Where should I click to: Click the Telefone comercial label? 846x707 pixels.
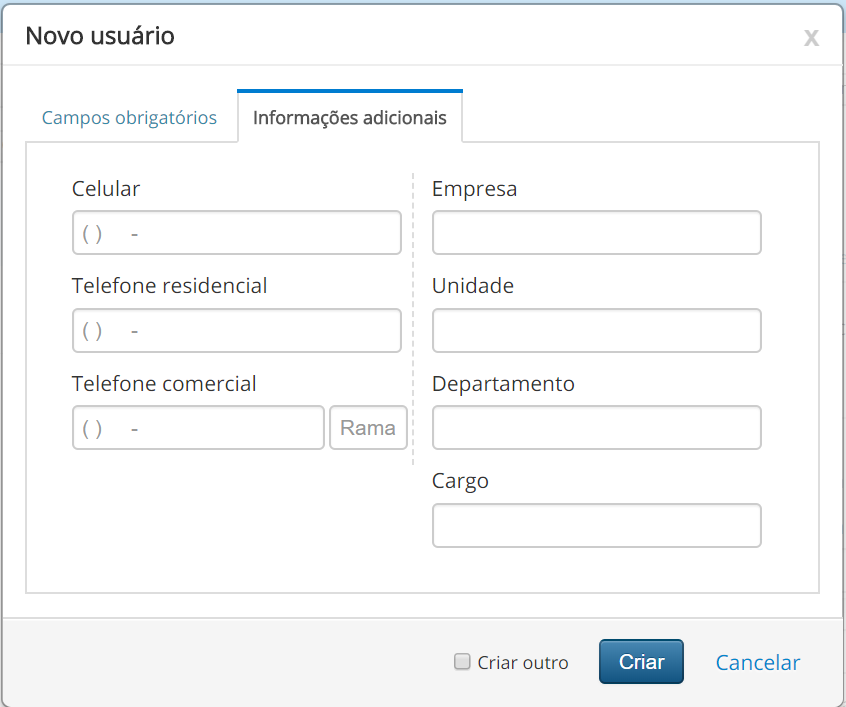(164, 384)
